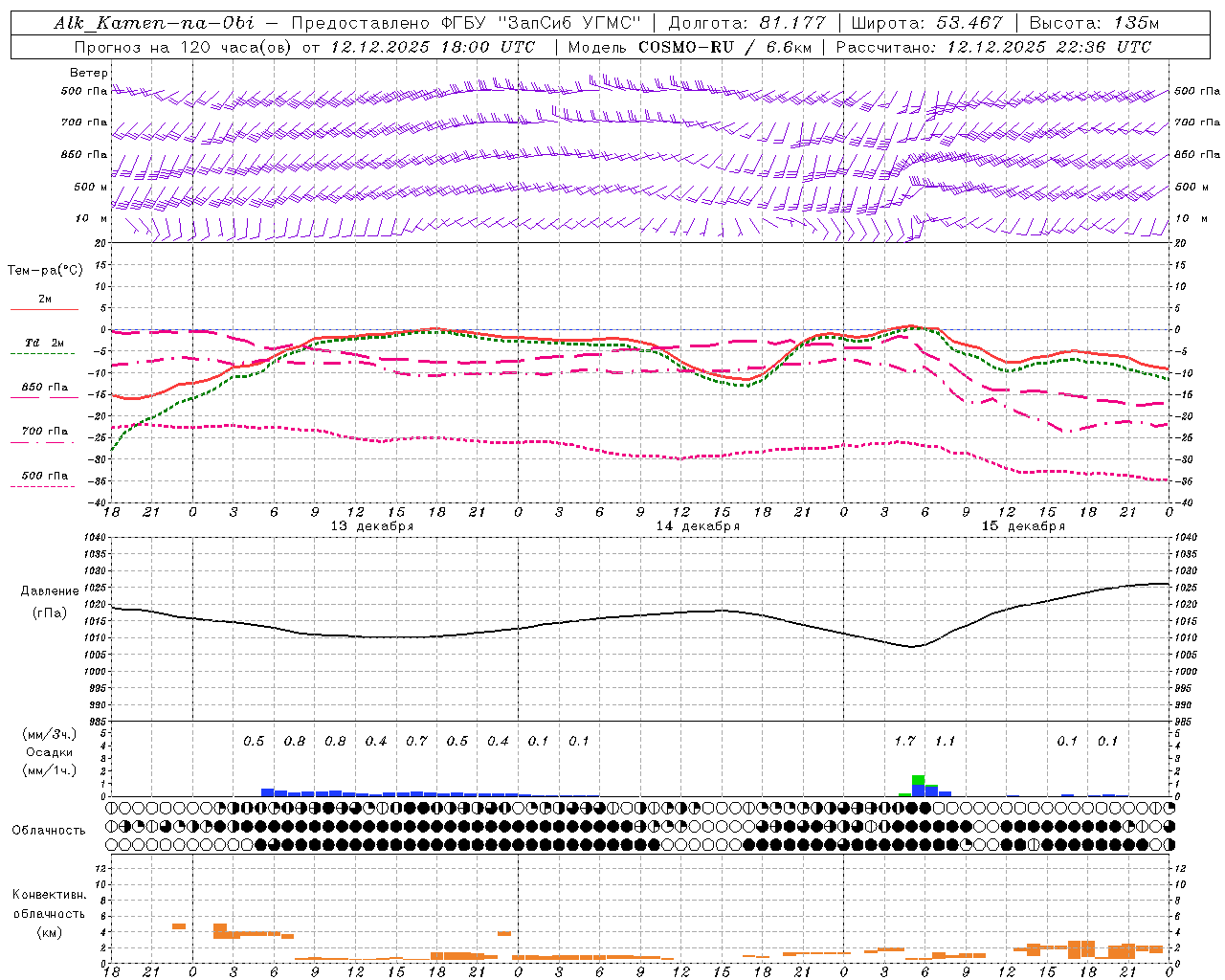The height and width of the screenshot is (980, 1225).
Task: Click the left 500 гПа wind level label
Action: pyautogui.click(x=84, y=91)
